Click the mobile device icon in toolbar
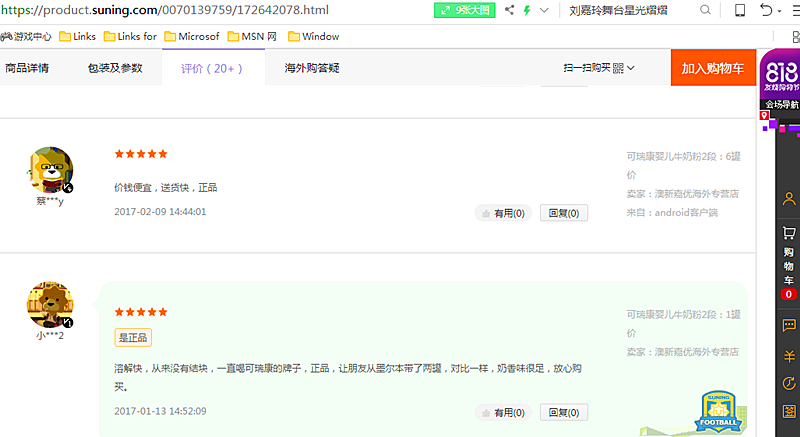 tap(740, 10)
